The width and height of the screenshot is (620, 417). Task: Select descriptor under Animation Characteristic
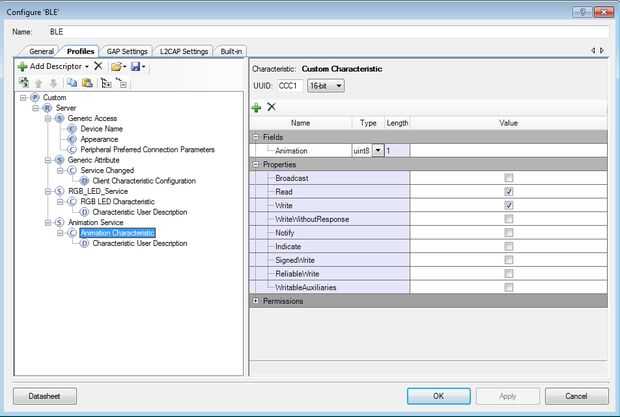click(x=140, y=243)
